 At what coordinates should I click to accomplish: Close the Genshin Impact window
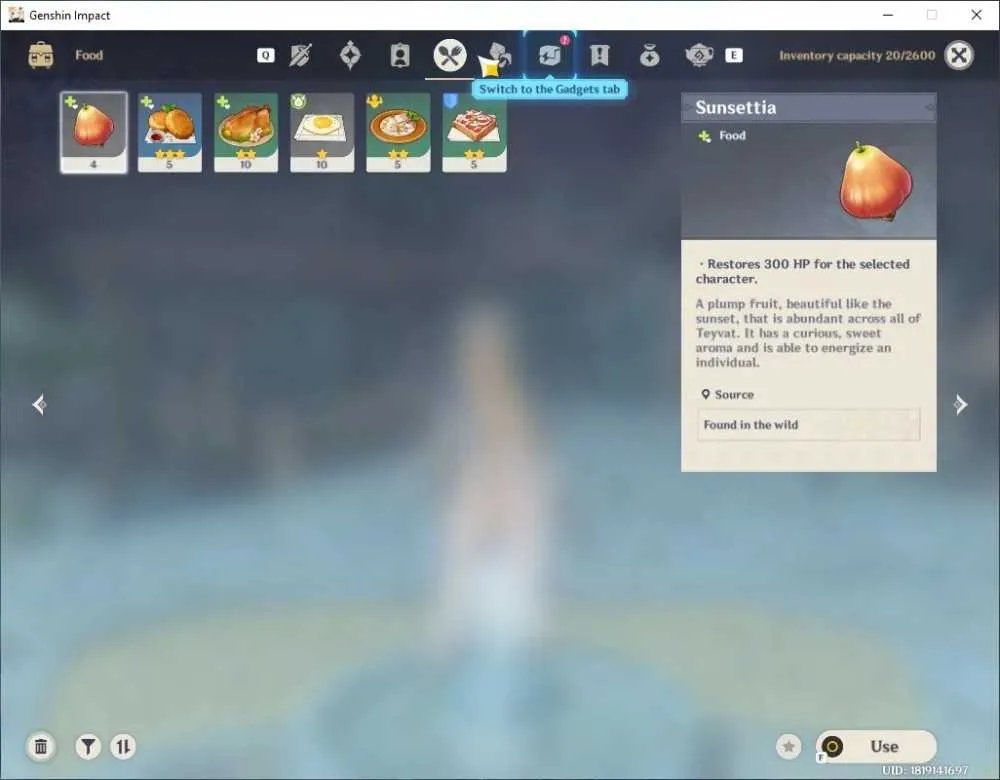click(976, 15)
